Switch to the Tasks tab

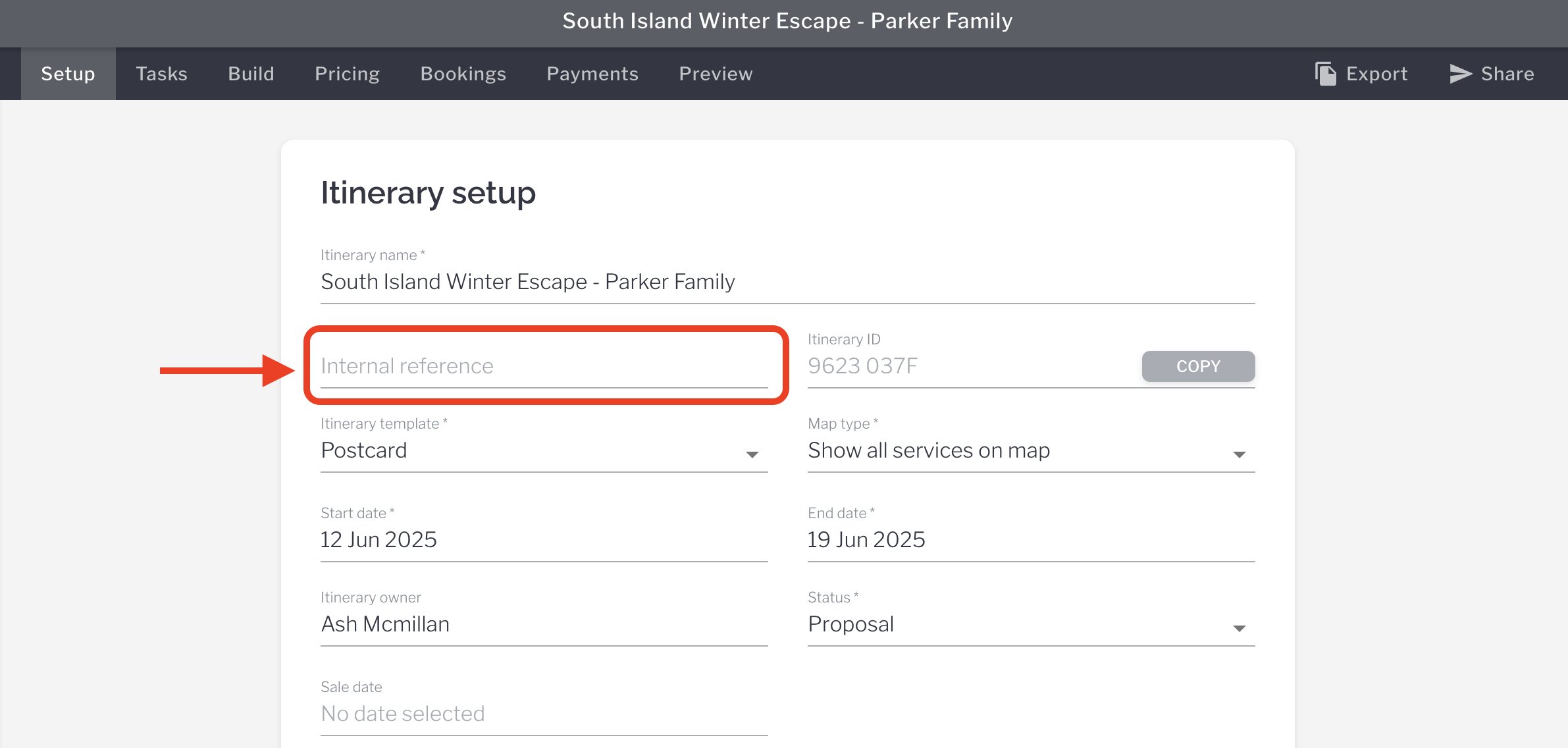161,74
